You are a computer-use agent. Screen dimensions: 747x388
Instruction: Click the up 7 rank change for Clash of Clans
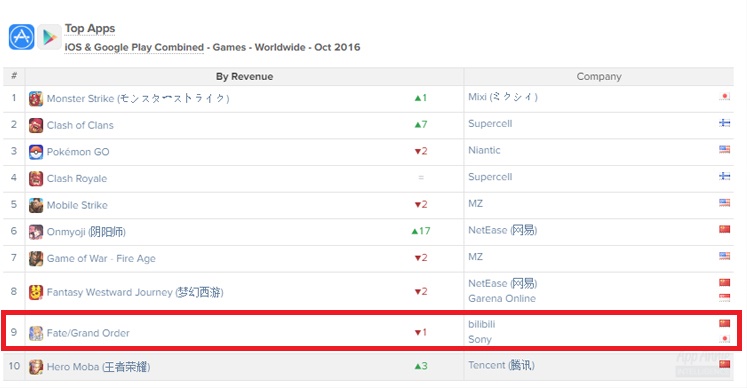(x=421, y=124)
